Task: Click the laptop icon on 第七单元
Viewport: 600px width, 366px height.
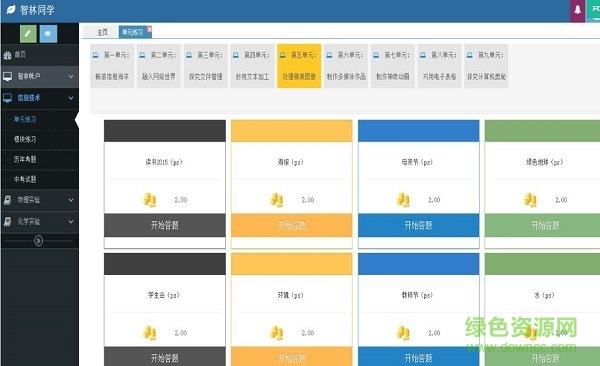Action: [x=376, y=56]
